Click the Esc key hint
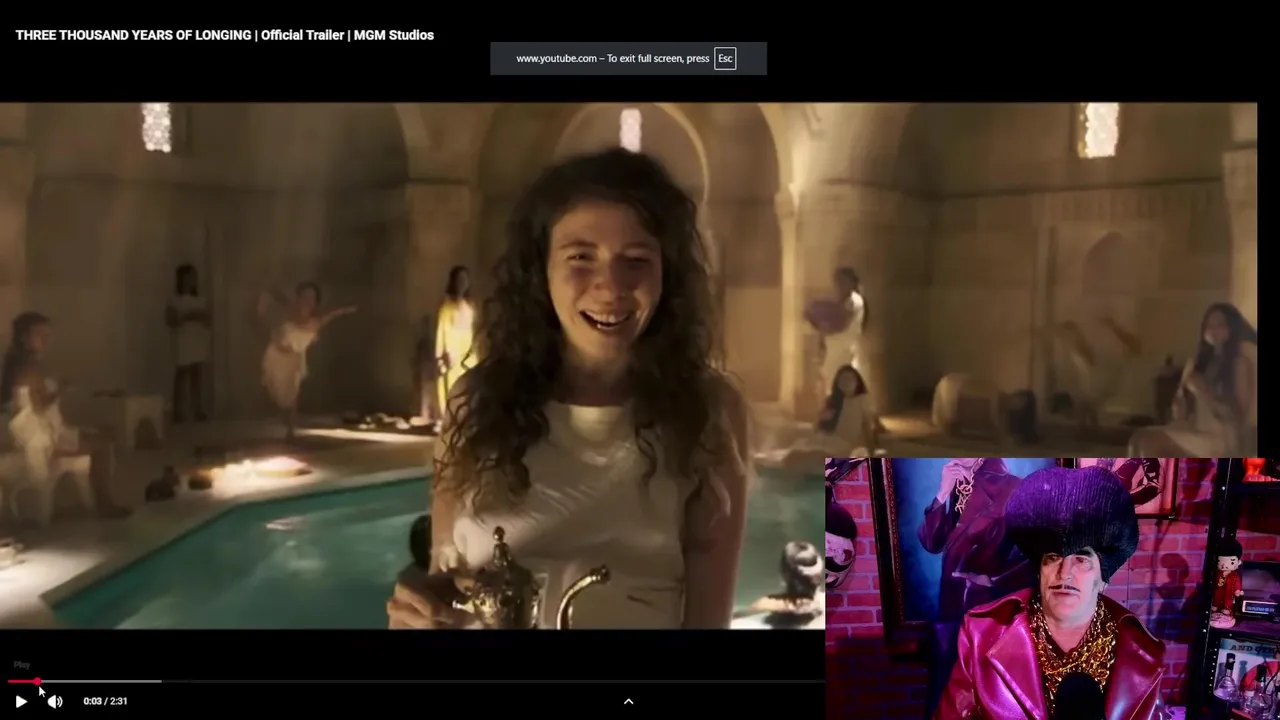Image resolution: width=1280 pixels, height=720 pixels. point(725,58)
